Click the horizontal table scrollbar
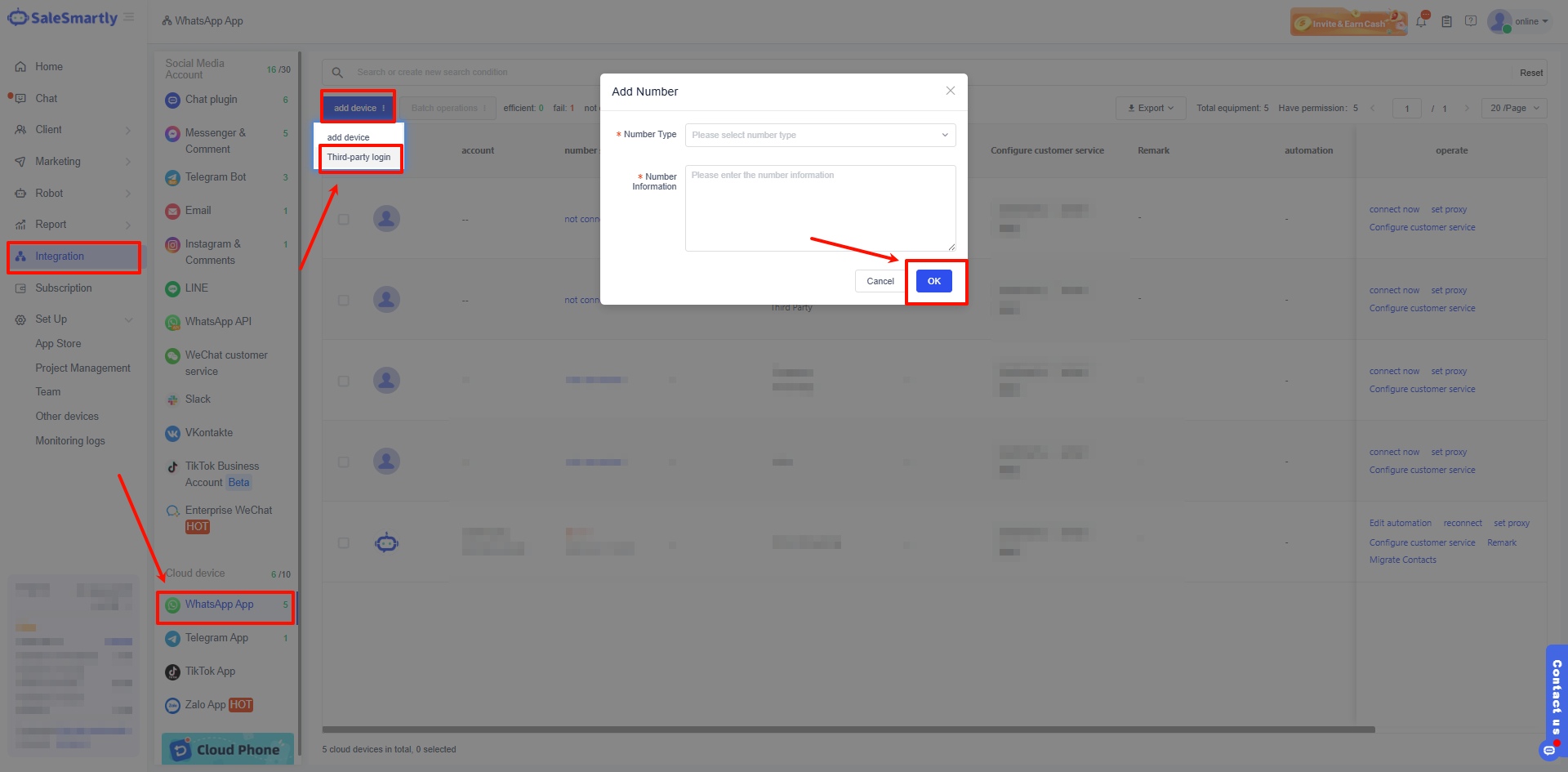This screenshot has height=772, width=1568. click(x=848, y=730)
